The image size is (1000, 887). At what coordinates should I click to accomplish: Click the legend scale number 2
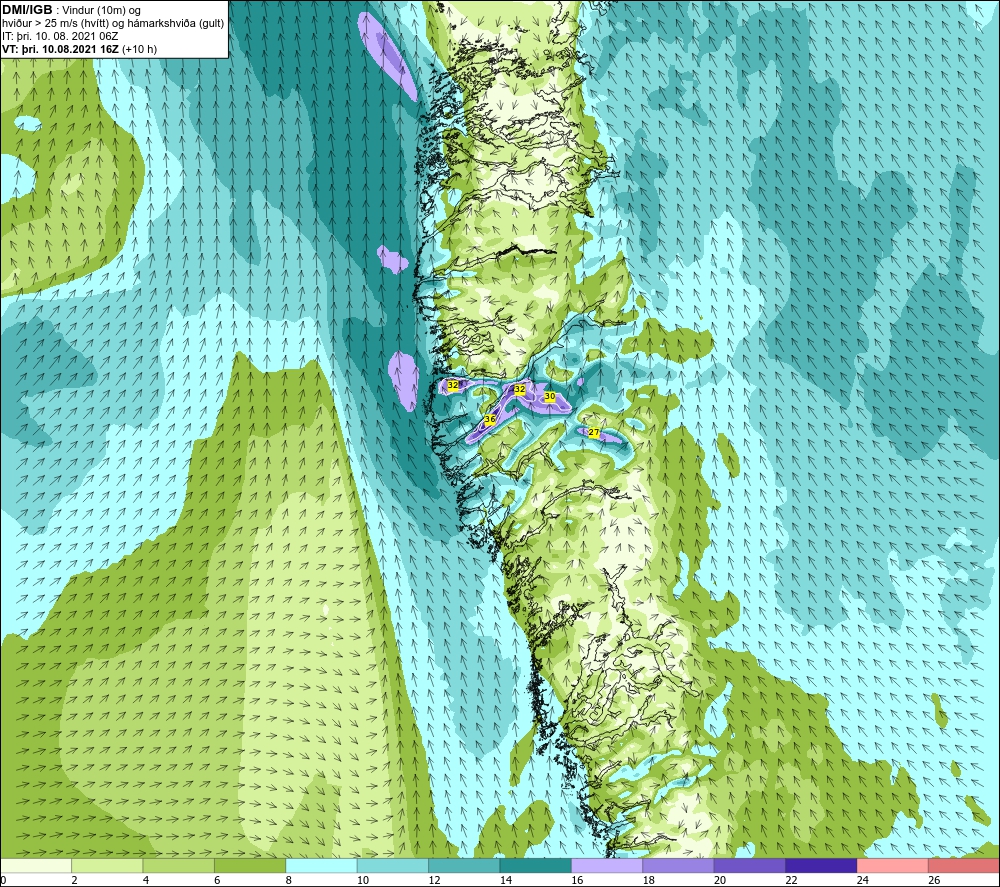coord(75,880)
